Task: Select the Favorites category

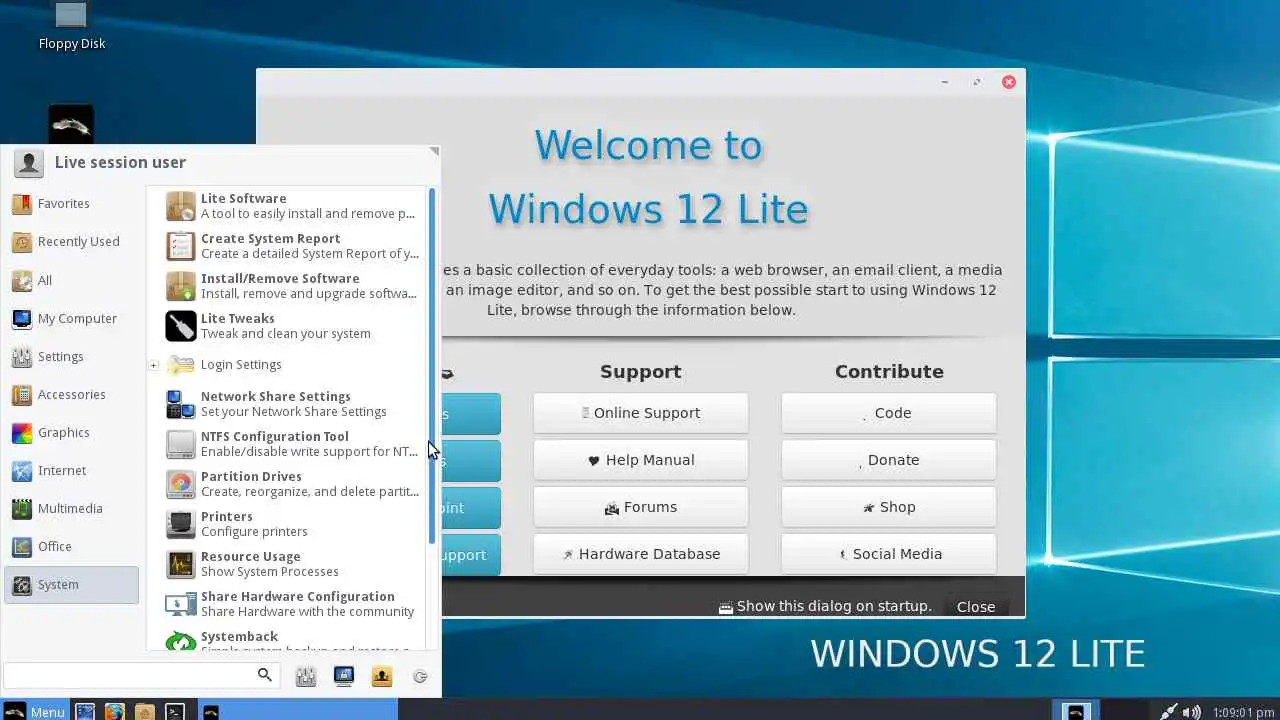Action: pyautogui.click(x=71, y=204)
